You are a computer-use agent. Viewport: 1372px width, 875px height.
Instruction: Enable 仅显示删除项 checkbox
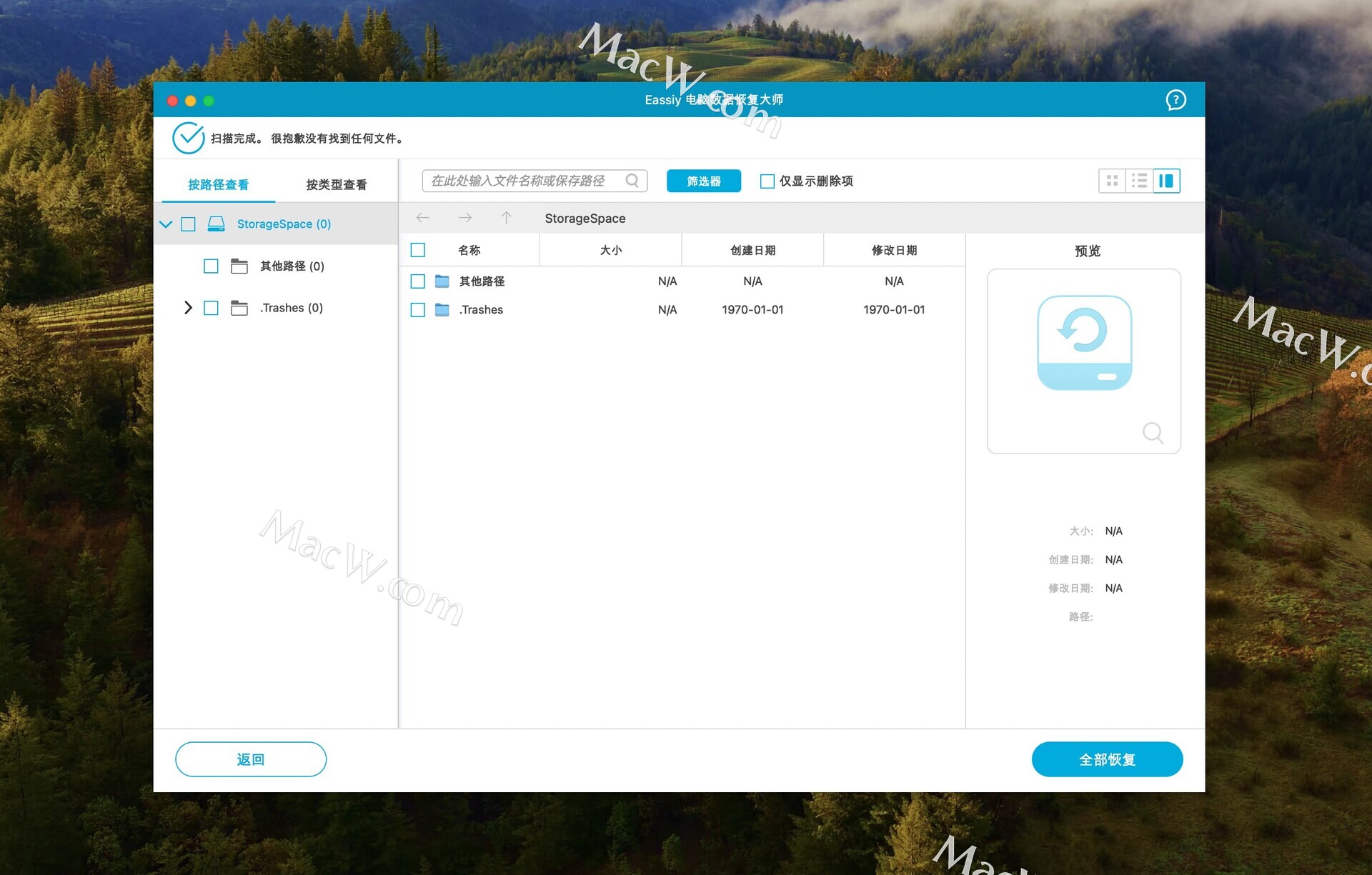767,181
